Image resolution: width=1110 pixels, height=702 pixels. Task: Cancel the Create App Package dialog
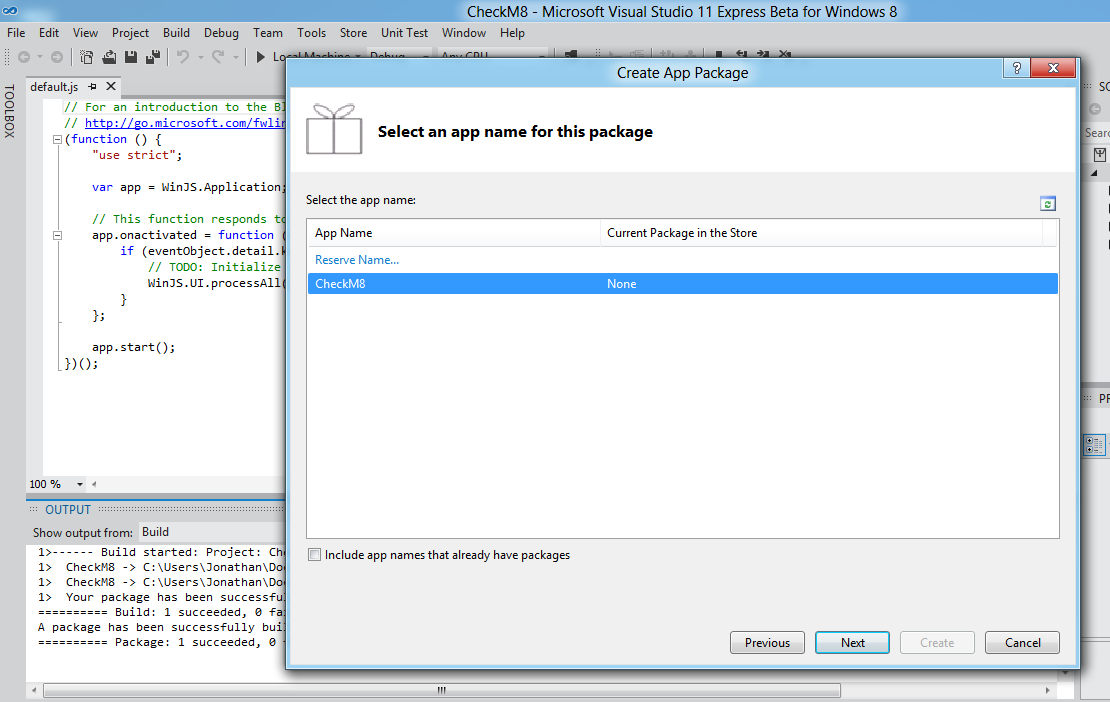(x=1022, y=643)
